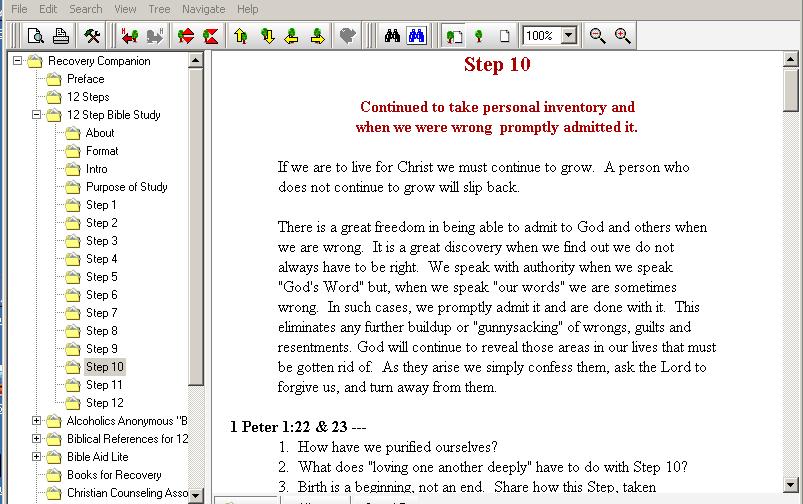
Task: Toggle the tree-only view button
Action: point(479,36)
